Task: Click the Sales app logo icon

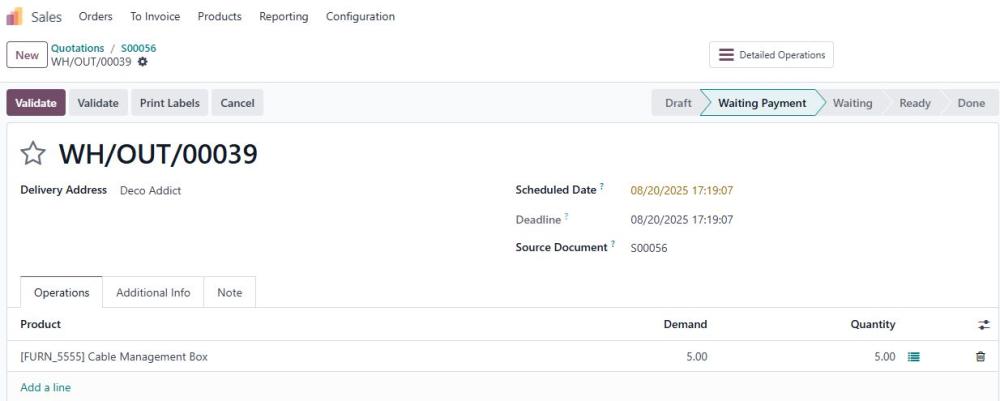Action: tap(14, 17)
